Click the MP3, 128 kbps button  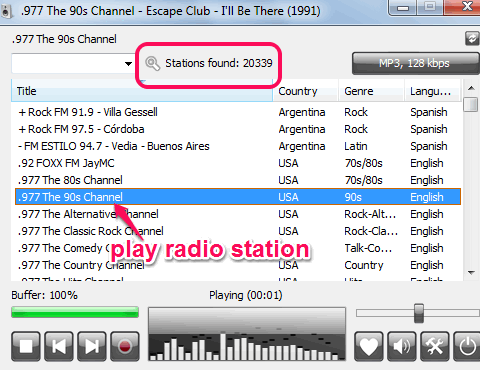416,63
